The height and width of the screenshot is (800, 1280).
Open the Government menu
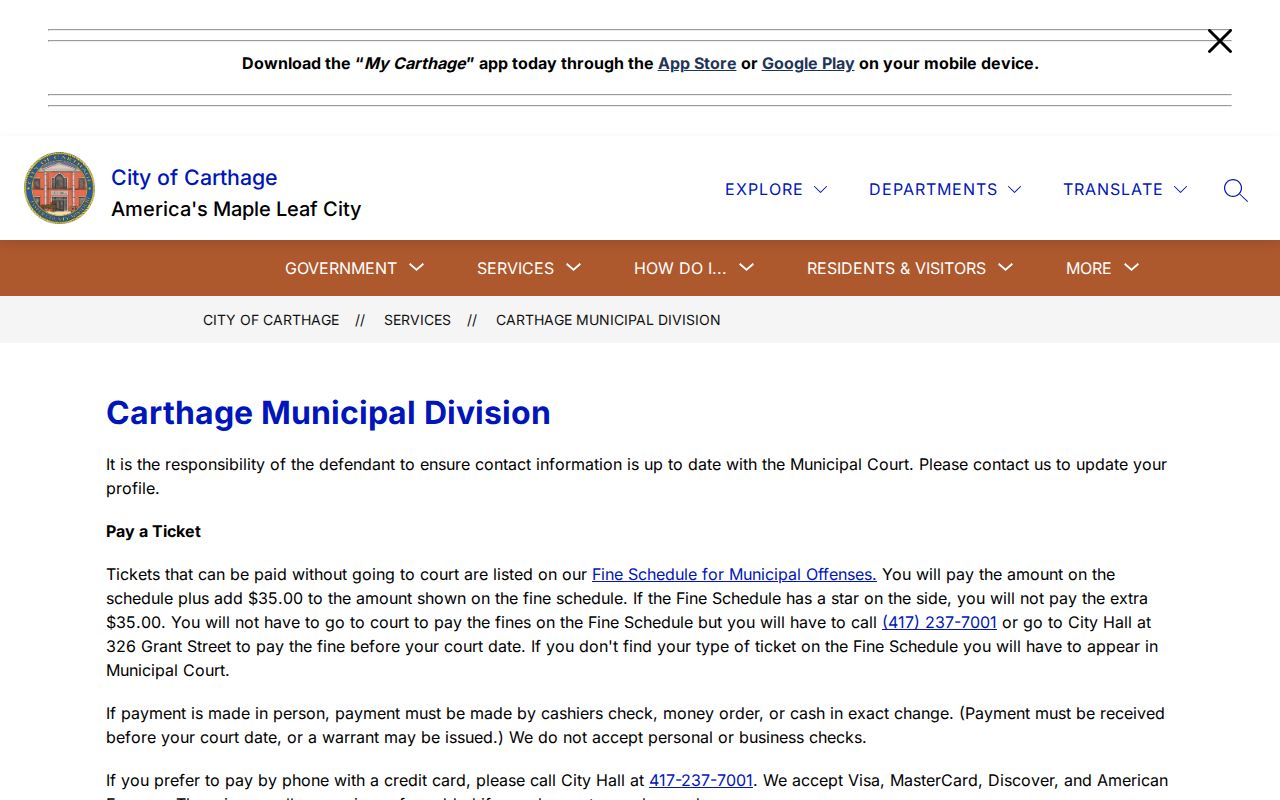click(355, 268)
